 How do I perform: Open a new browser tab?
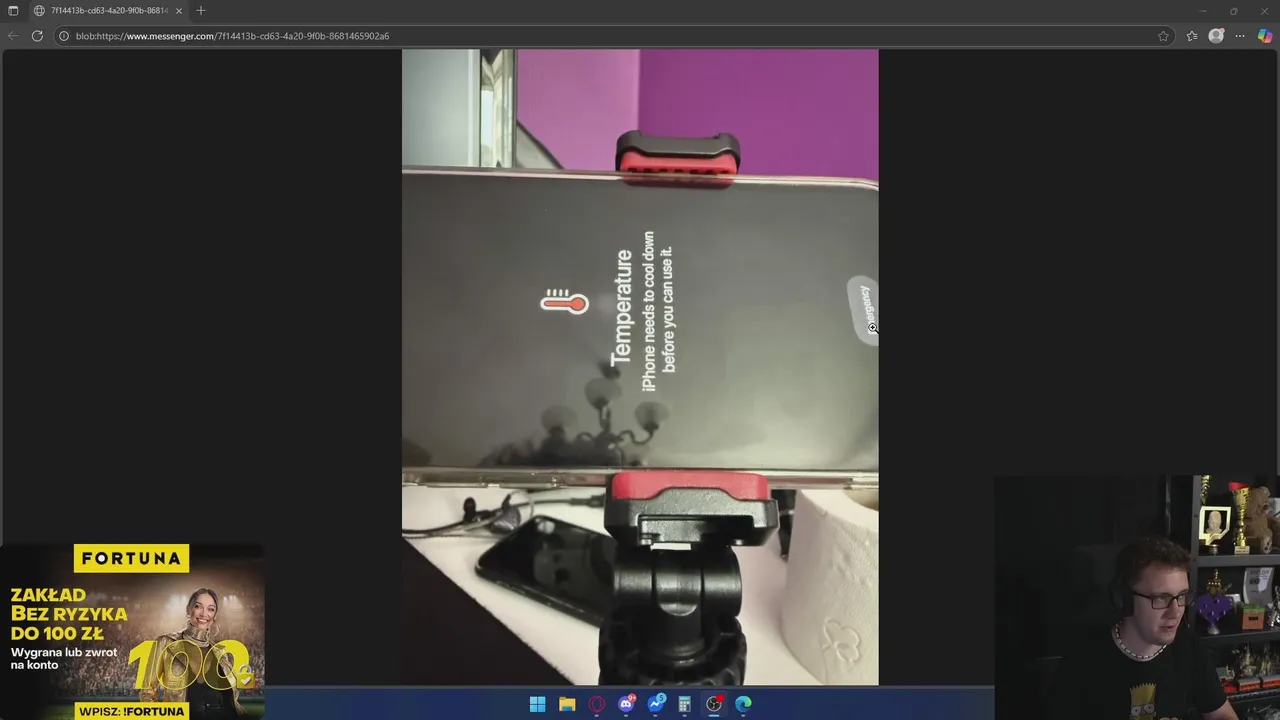click(x=201, y=11)
